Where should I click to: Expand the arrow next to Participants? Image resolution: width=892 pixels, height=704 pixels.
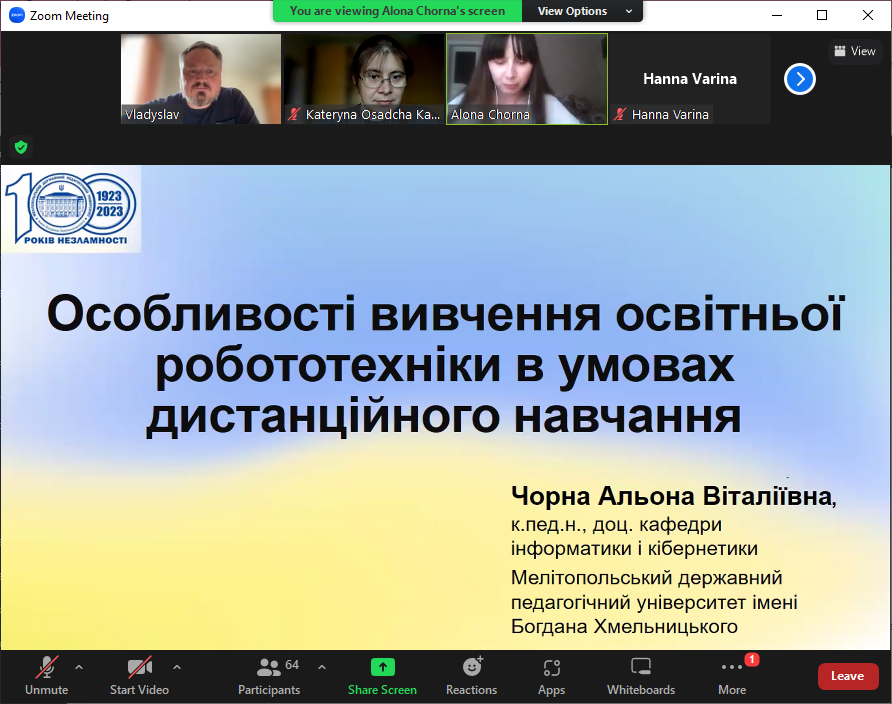(322, 667)
